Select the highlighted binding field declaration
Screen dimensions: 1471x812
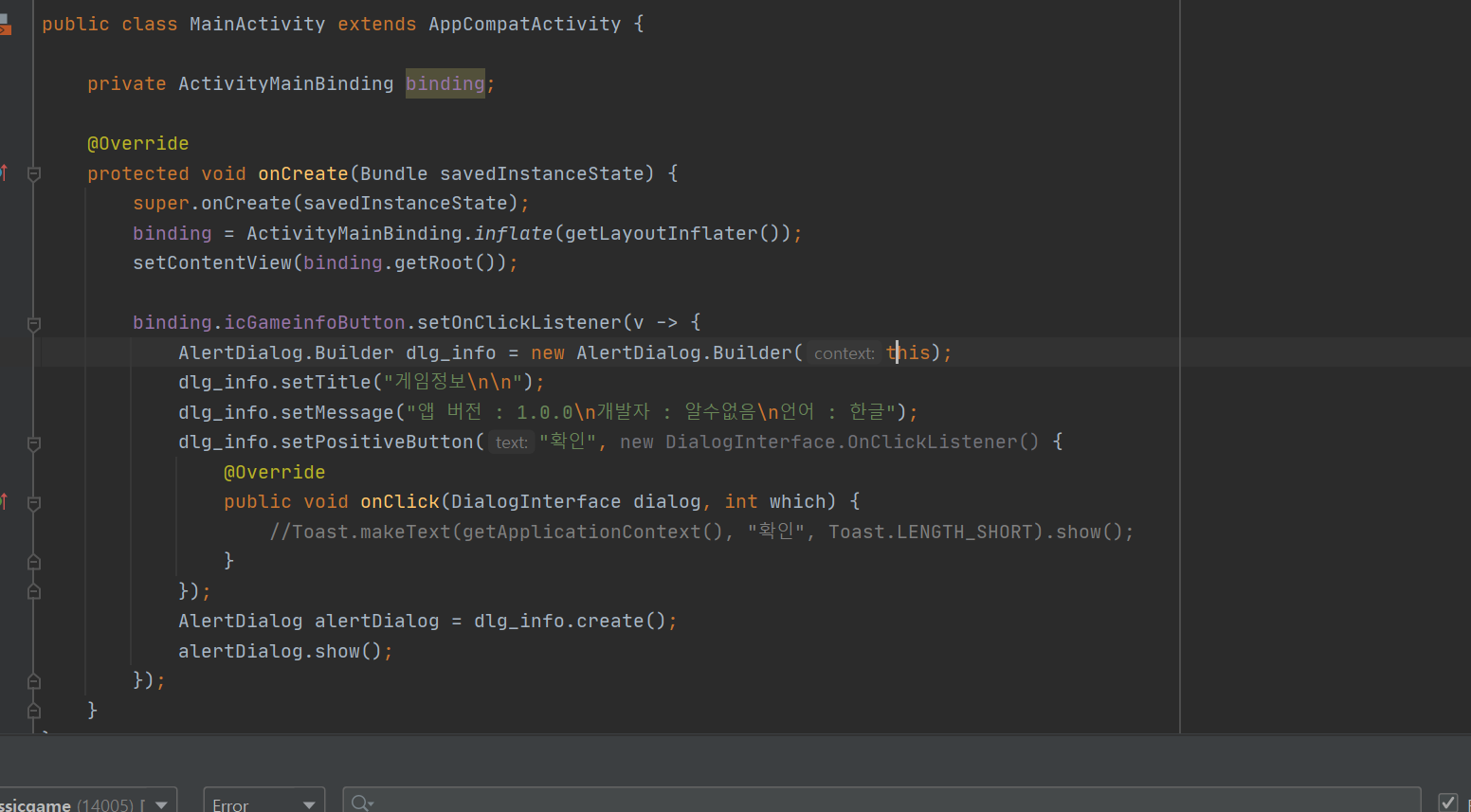tap(445, 83)
